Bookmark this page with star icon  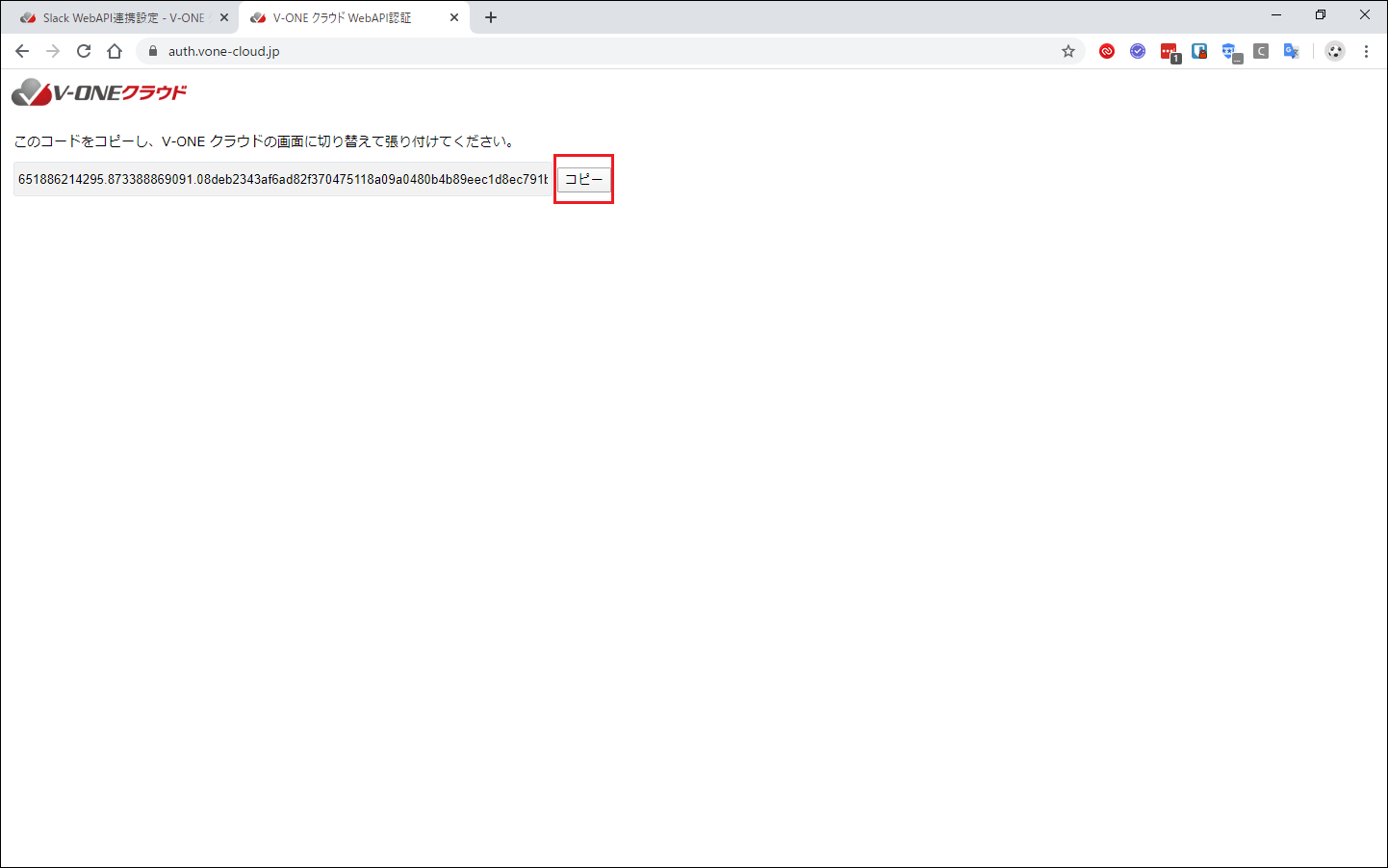coord(1068,51)
